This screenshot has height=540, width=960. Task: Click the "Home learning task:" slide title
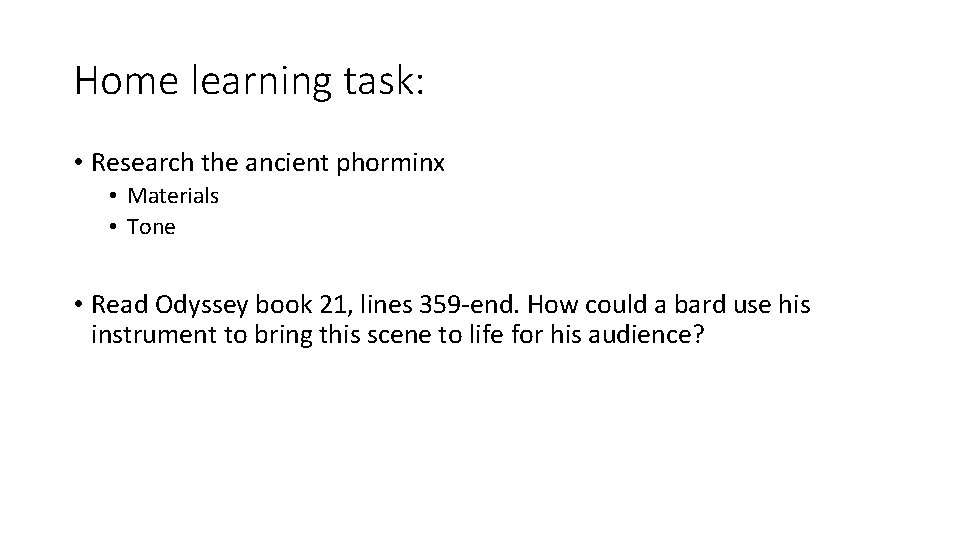click(249, 81)
